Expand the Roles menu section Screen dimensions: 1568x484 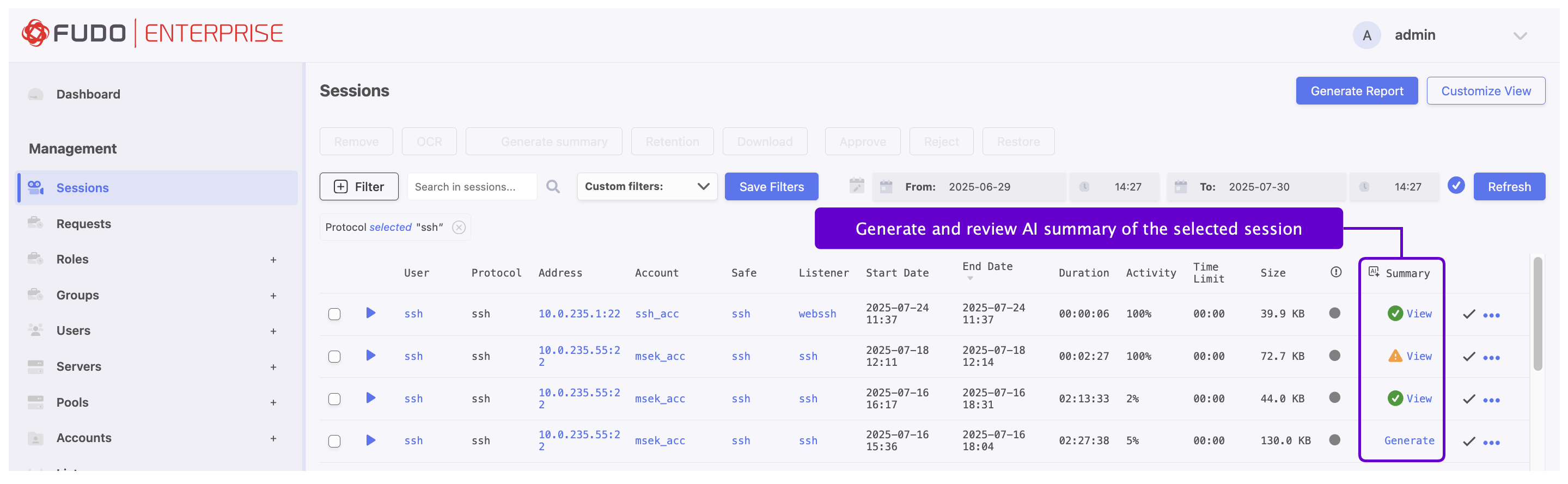(273, 260)
